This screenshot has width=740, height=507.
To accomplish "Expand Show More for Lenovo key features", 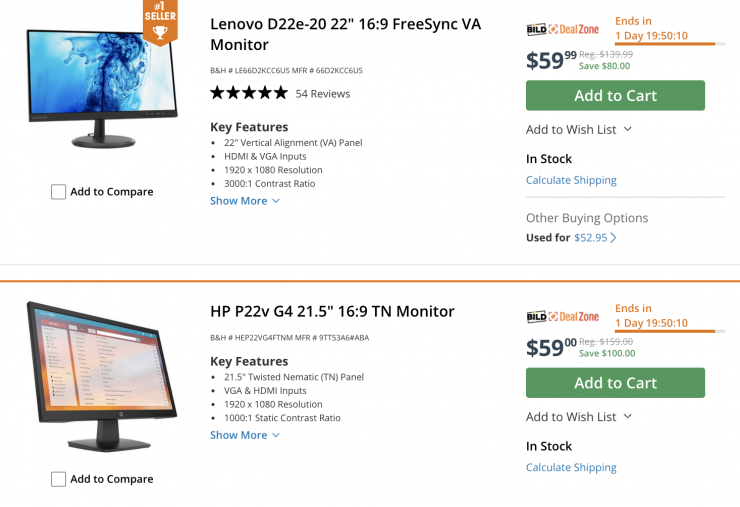I will click(x=245, y=201).
